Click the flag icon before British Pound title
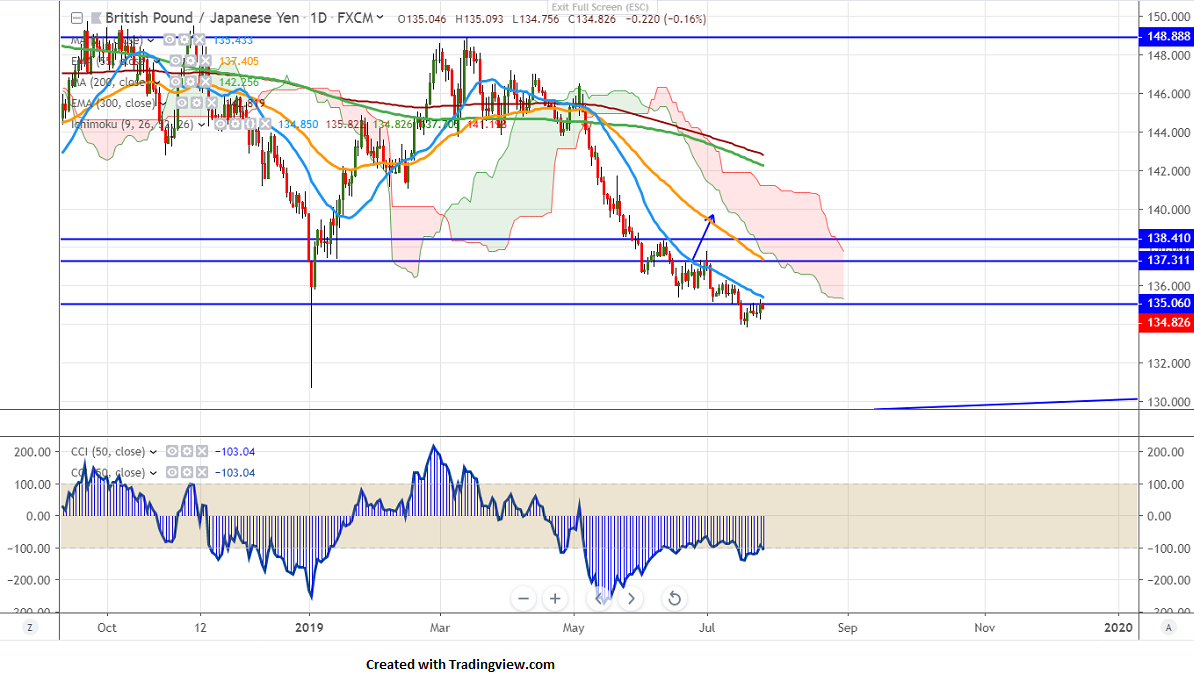 96,18
